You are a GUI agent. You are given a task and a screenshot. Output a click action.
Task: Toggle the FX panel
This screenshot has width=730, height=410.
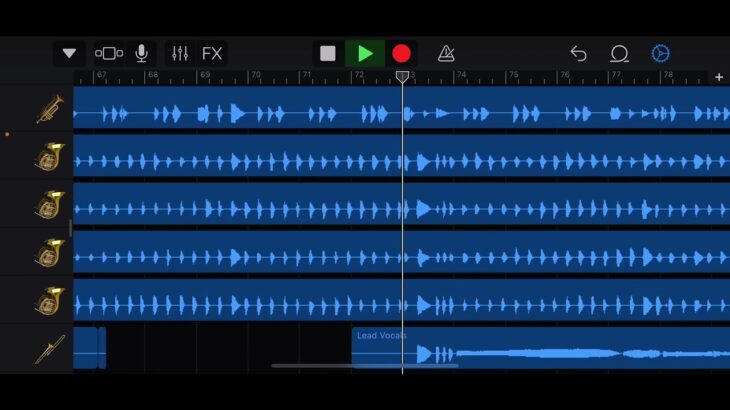(212, 54)
